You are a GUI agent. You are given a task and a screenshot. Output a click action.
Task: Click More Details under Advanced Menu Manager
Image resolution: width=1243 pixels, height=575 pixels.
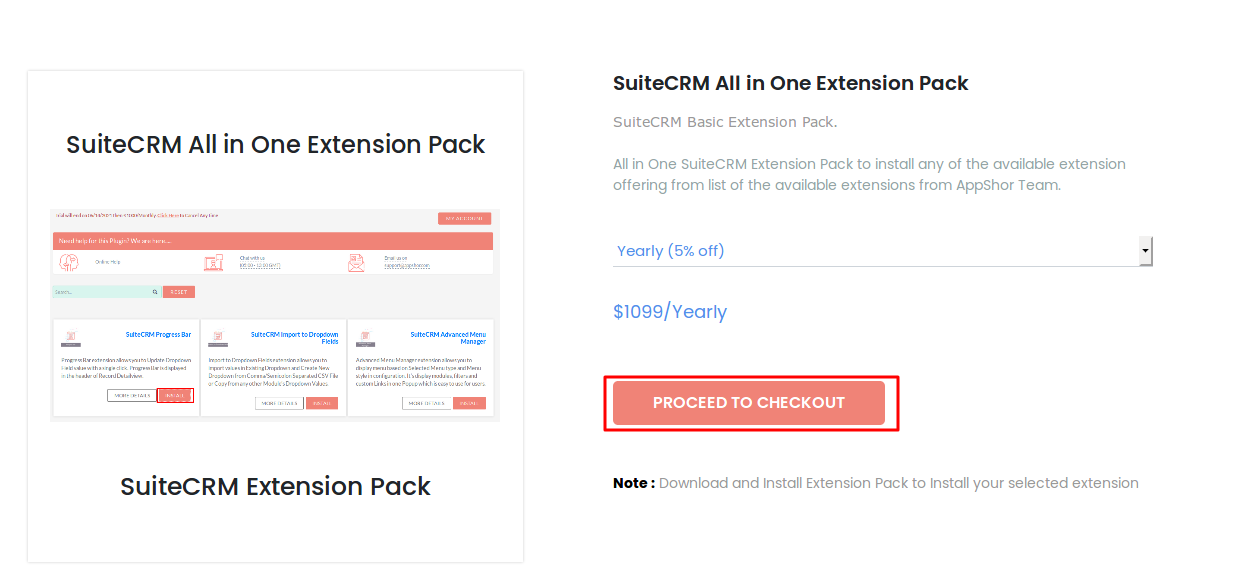(x=426, y=403)
